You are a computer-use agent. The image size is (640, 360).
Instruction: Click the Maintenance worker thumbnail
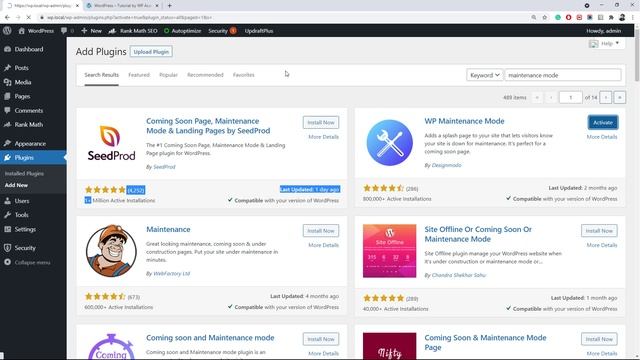[x=111, y=251]
